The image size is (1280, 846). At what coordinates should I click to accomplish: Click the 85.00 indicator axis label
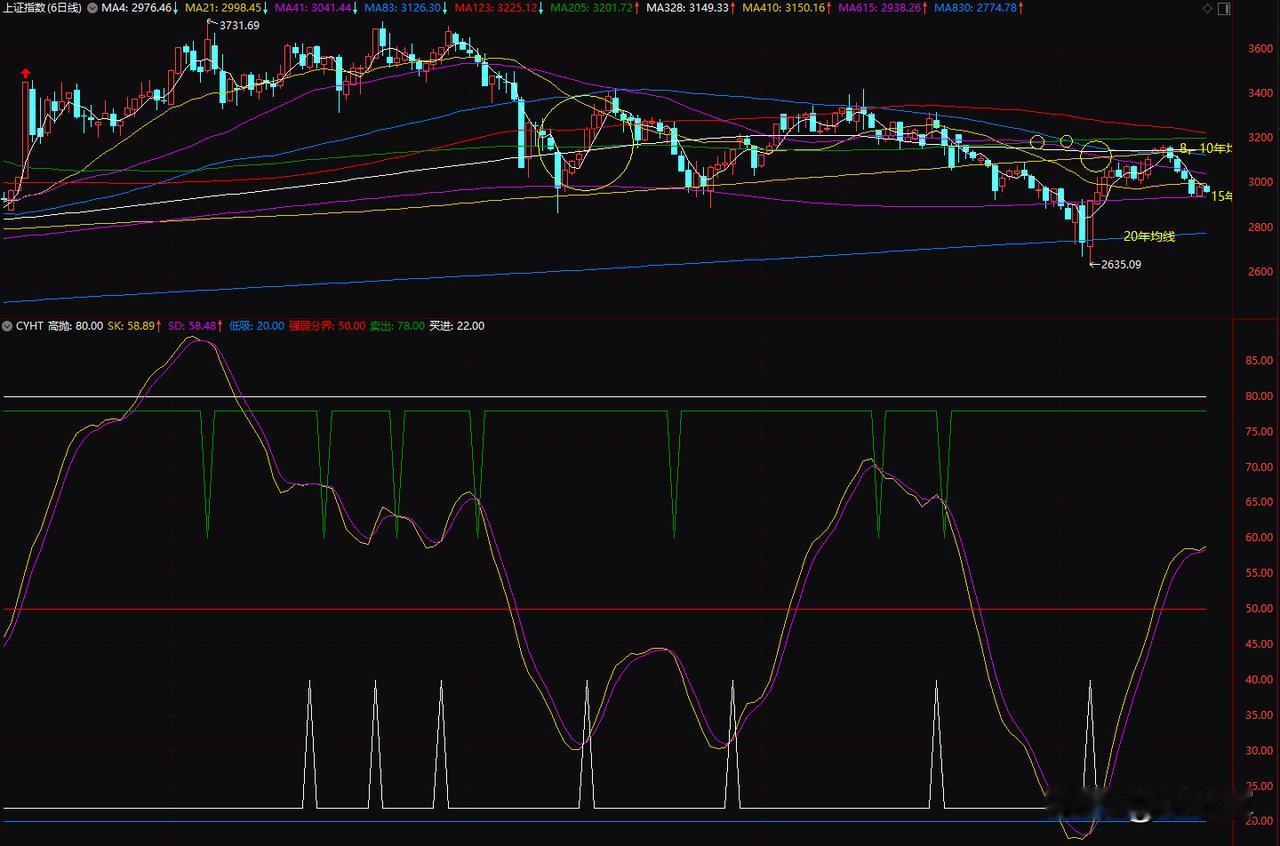tap(1259, 360)
